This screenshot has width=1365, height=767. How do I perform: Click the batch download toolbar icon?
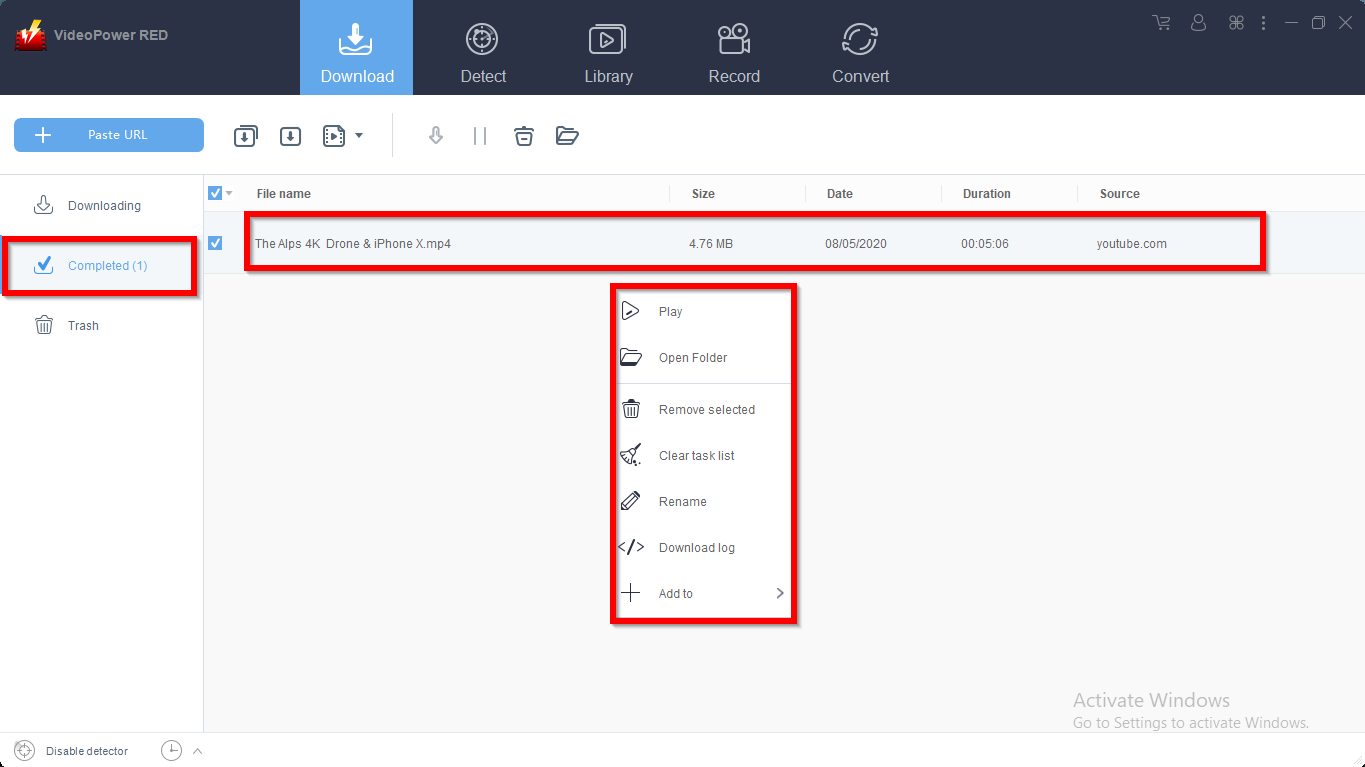245,136
